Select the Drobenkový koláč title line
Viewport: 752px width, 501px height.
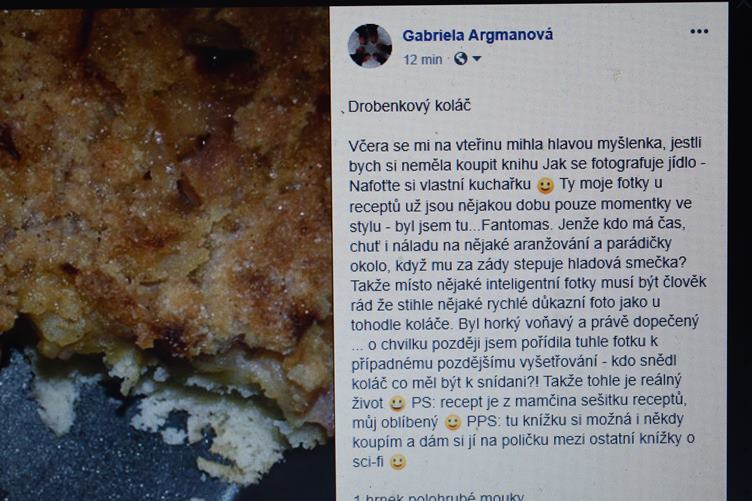coord(410,105)
